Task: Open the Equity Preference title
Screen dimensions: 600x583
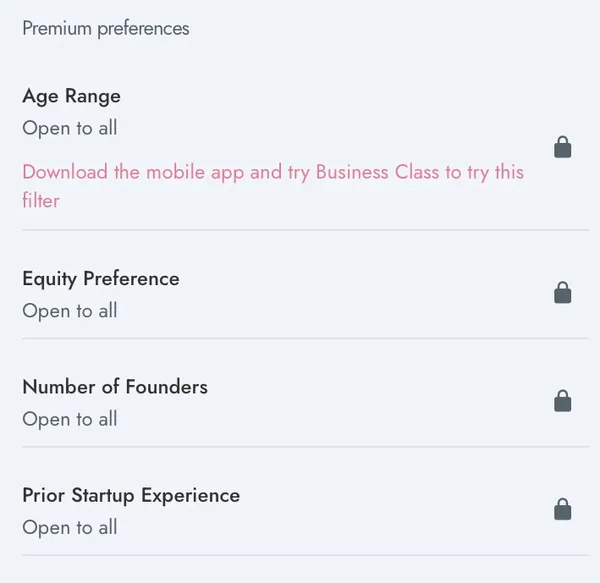Action: point(101,279)
